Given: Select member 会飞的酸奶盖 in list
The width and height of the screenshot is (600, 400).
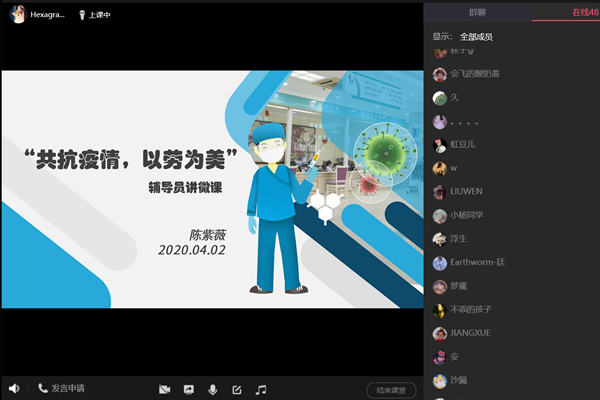Looking at the screenshot, I should pos(474,74).
